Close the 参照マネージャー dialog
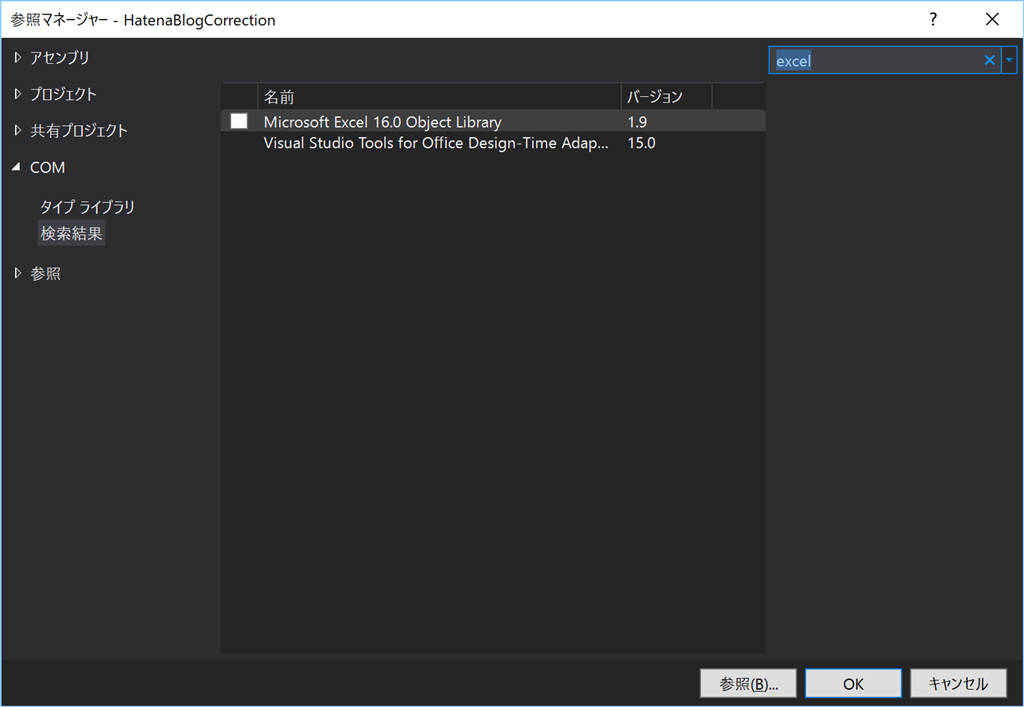Image resolution: width=1024 pixels, height=707 pixels. 991,19
